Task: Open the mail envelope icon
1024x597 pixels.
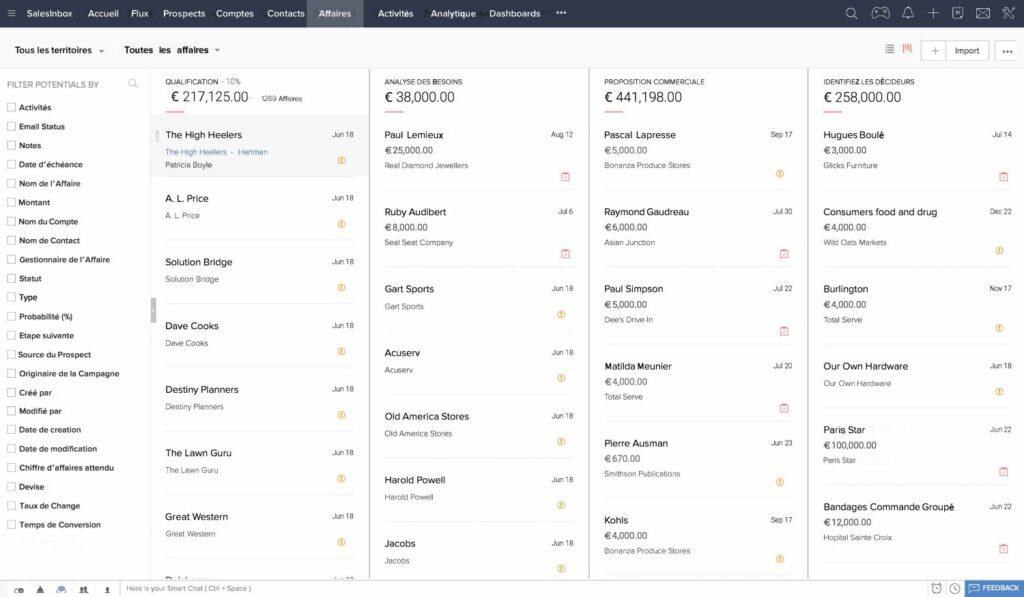Action: point(983,13)
